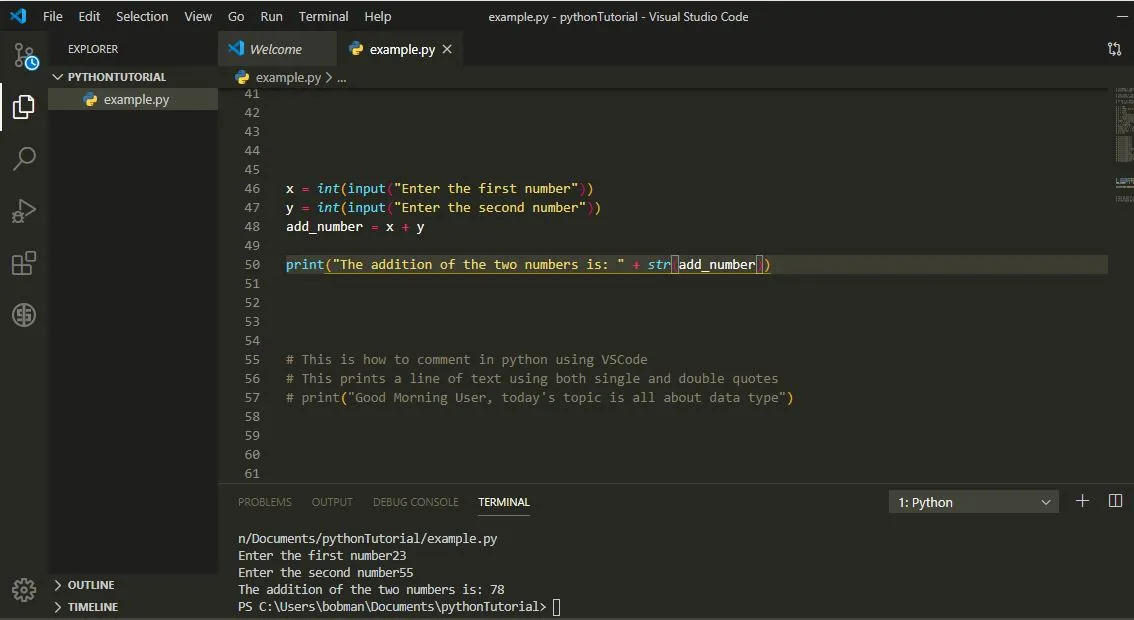Click the editor minimap
Screen dimensions: 1134x620
(x=1123, y=145)
